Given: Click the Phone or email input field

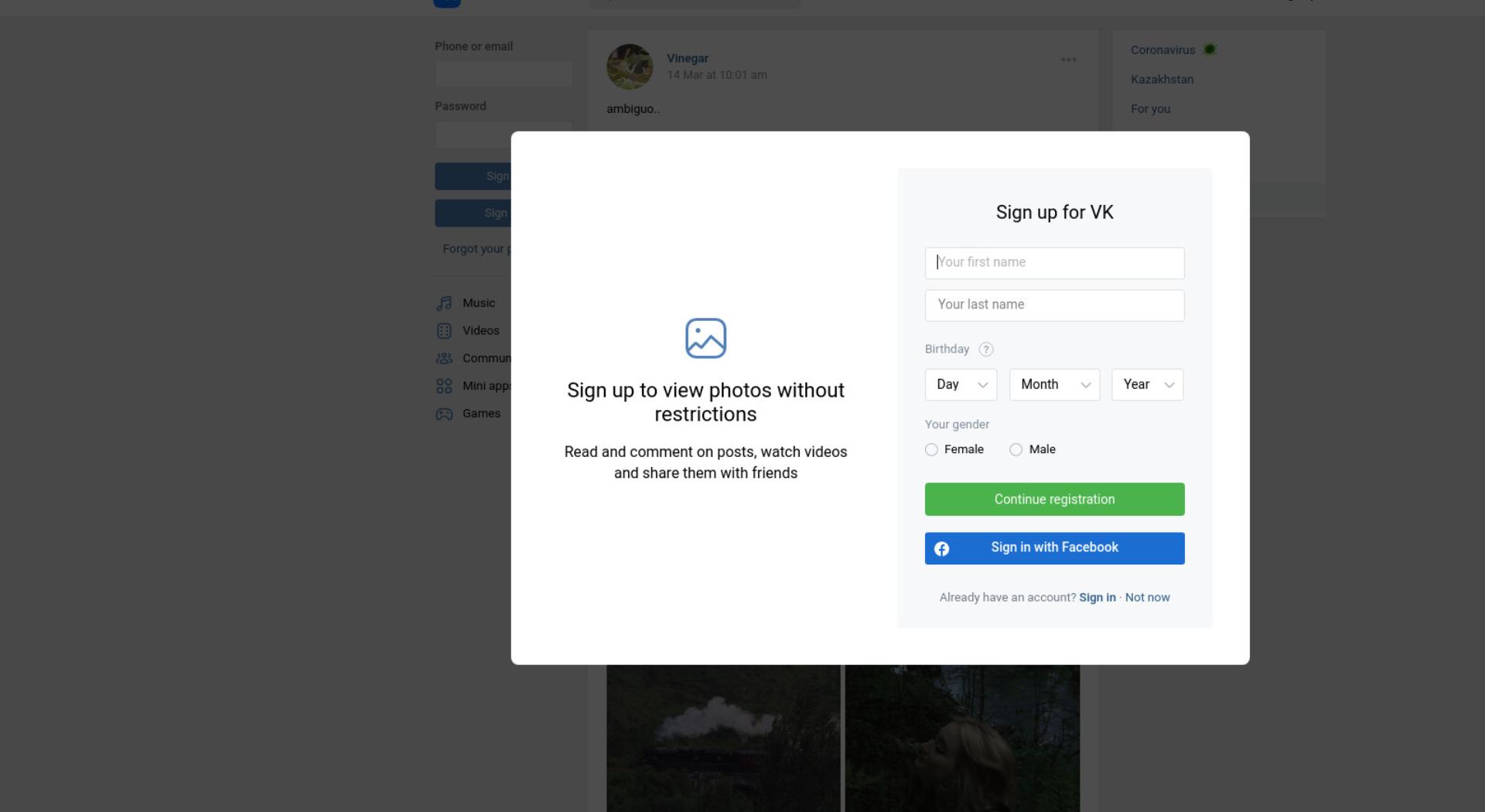Looking at the screenshot, I should (504, 74).
